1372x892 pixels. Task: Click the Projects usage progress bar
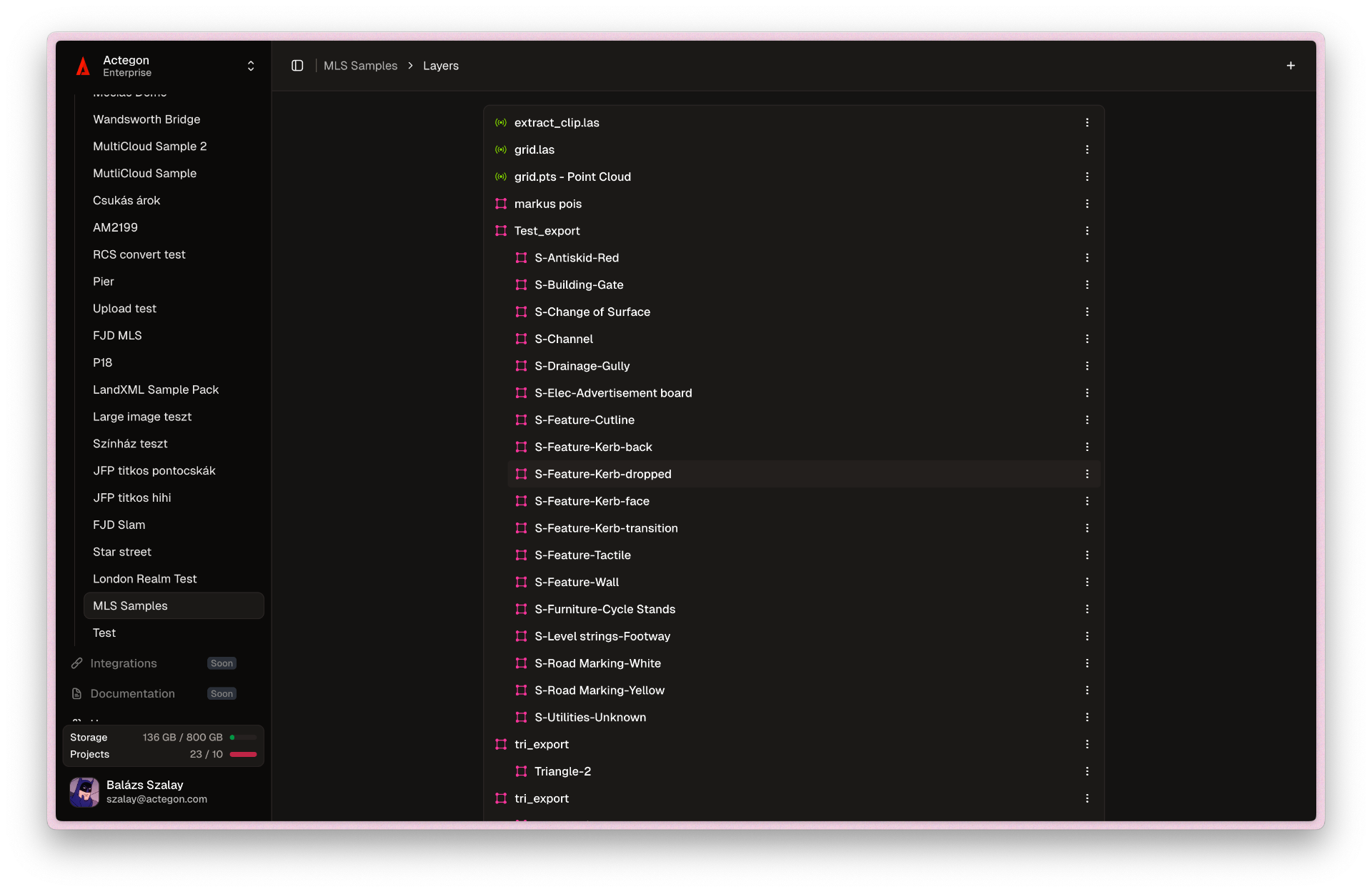[x=243, y=754]
